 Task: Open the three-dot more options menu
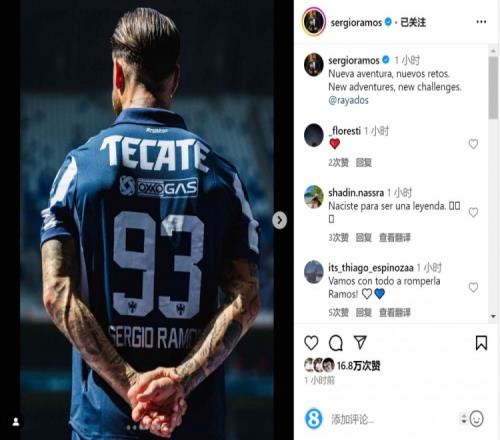click(481, 22)
